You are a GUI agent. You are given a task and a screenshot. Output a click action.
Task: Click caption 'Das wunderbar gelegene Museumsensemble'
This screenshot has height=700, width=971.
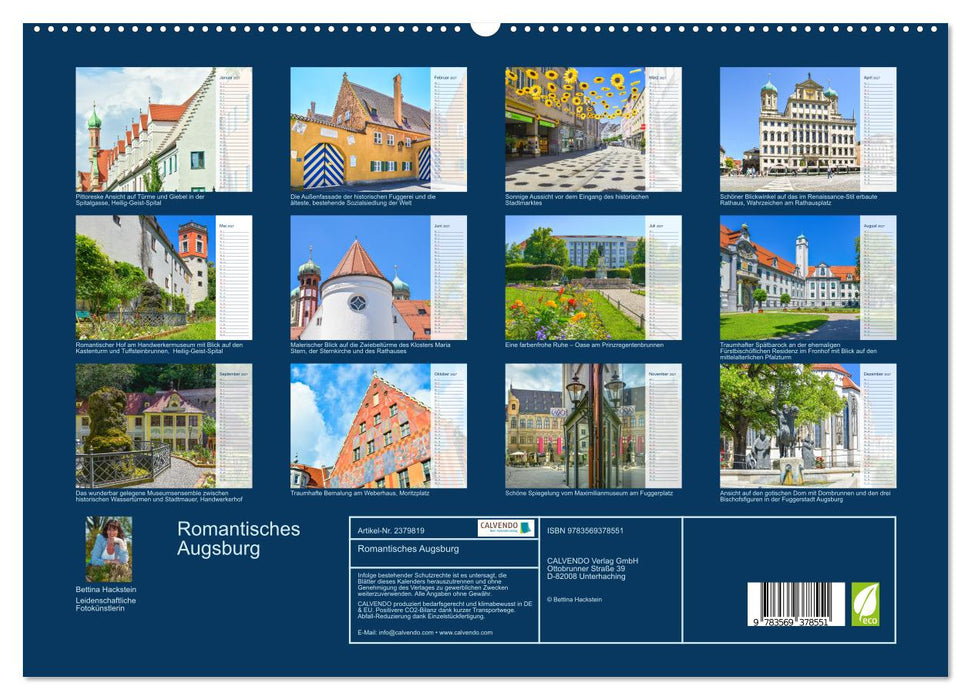click(159, 496)
